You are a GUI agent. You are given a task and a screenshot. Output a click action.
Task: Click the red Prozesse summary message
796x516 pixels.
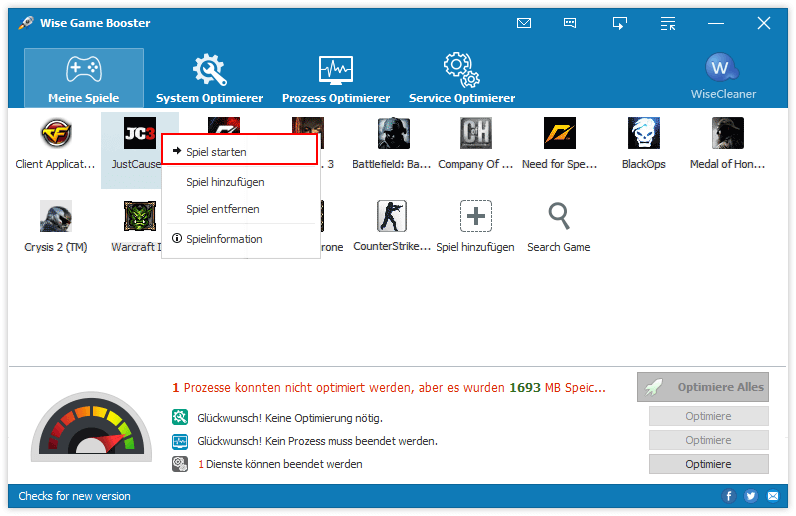tap(389, 388)
